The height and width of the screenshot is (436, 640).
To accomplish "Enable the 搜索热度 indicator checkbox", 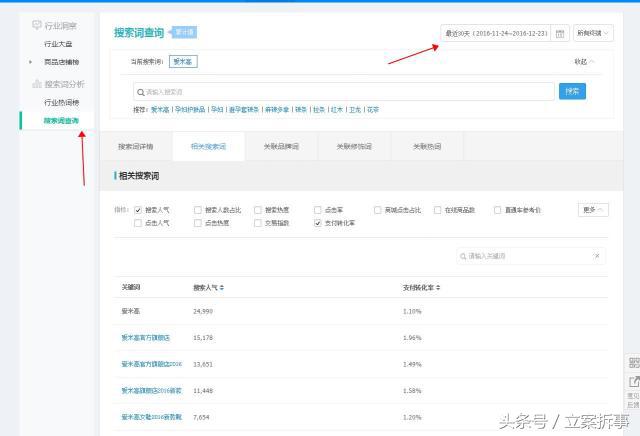I will click(258, 210).
